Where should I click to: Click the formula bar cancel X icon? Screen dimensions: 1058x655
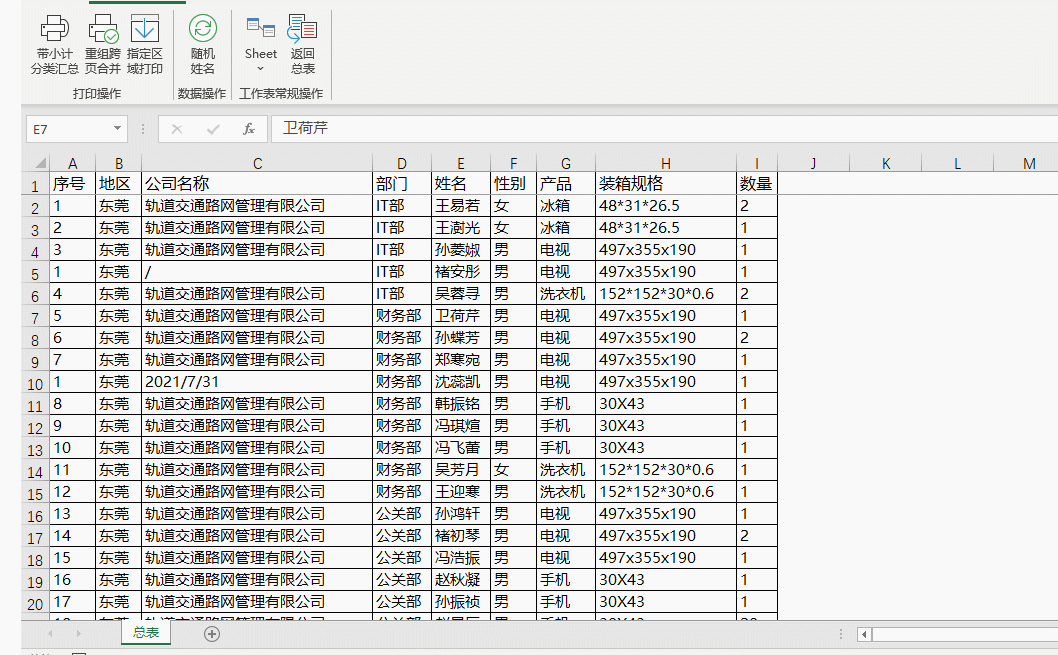[x=177, y=129]
